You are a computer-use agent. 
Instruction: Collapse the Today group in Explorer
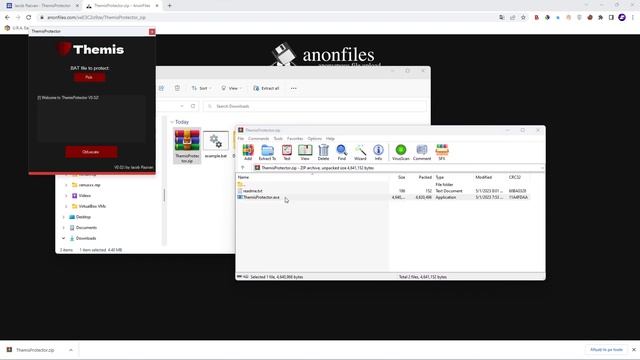[x=172, y=122]
